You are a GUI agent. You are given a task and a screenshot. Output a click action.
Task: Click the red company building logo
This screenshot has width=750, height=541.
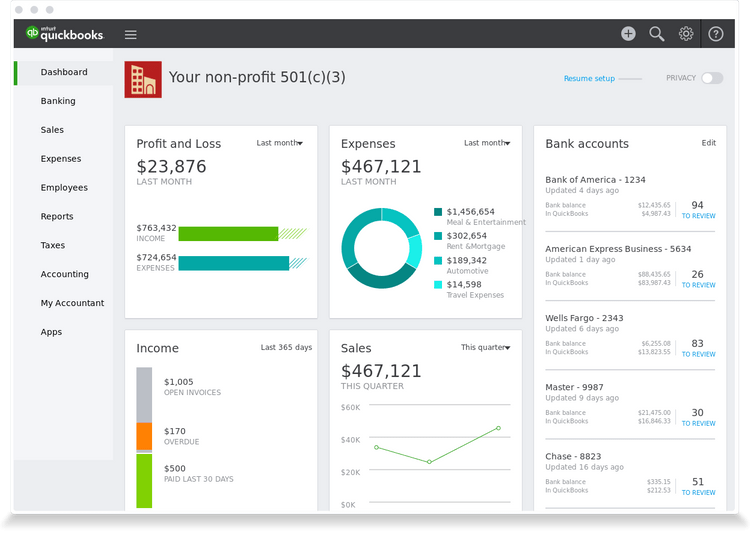pos(143,79)
